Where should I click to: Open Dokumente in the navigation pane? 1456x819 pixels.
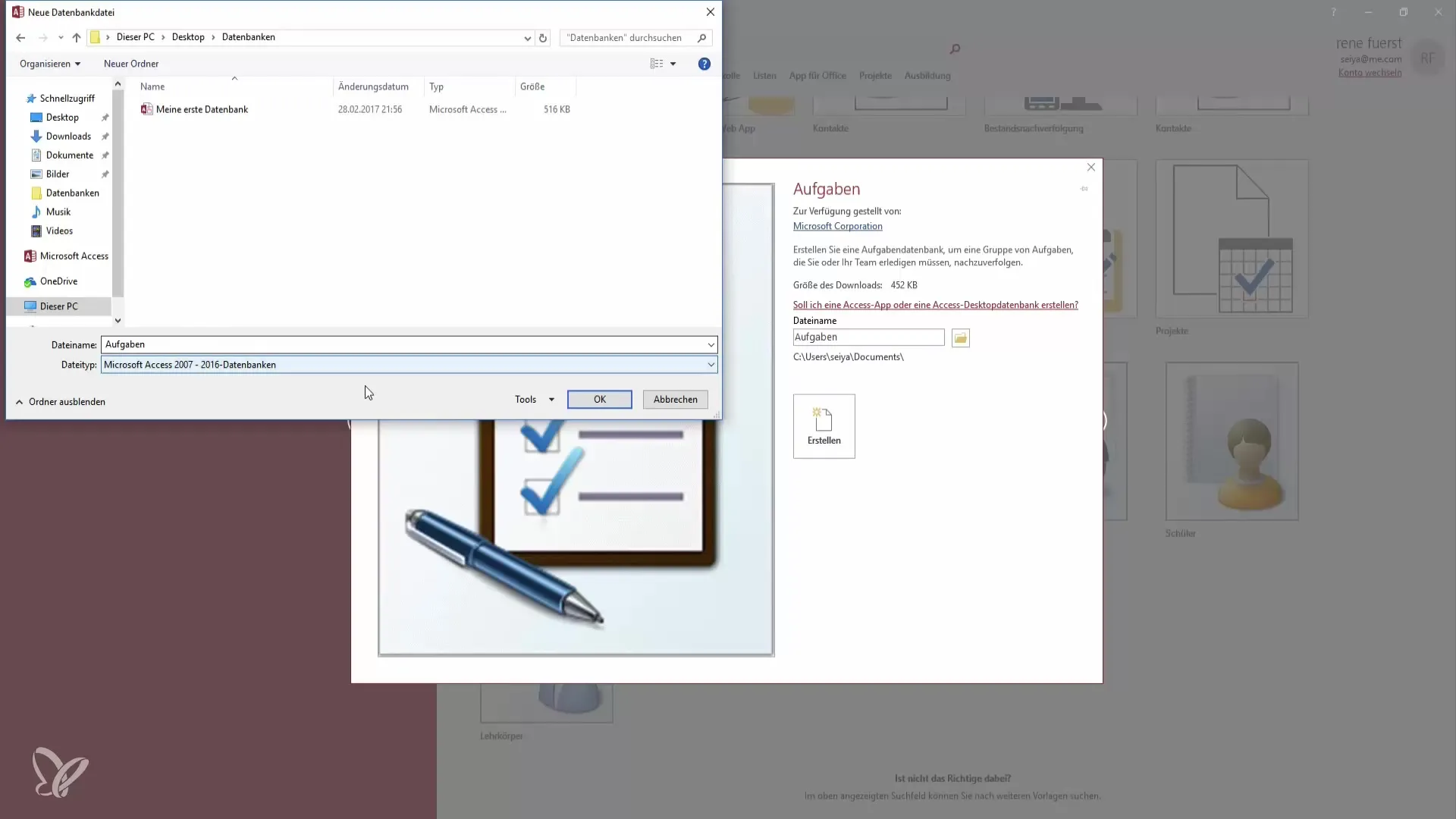point(70,155)
